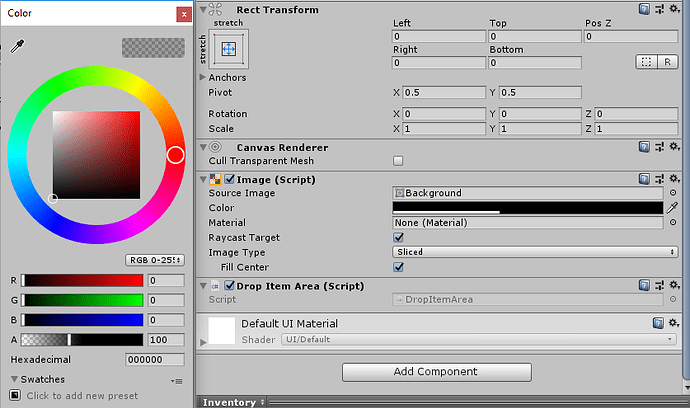The image size is (690, 408).
Task: Open the UI/Default Shader dropdown
Action: (478, 339)
